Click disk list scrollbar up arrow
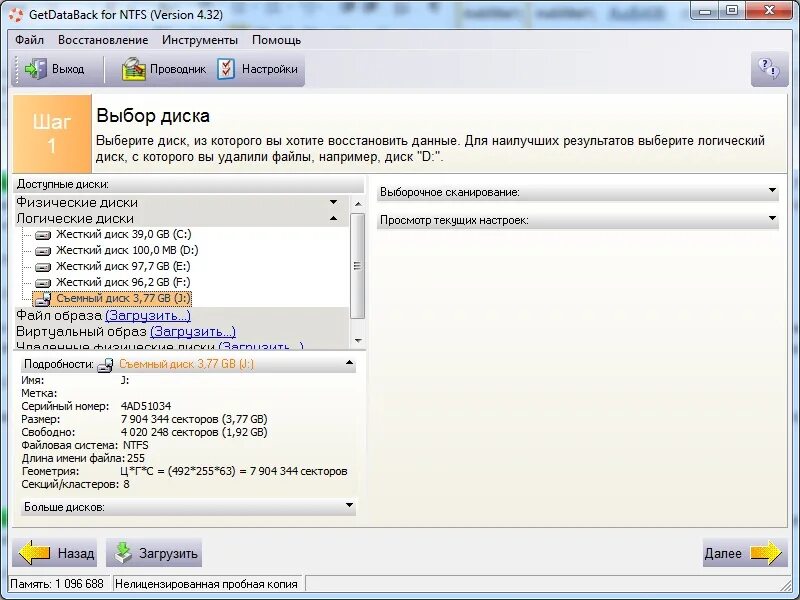Screen dimensions: 800x600 pos(358,204)
